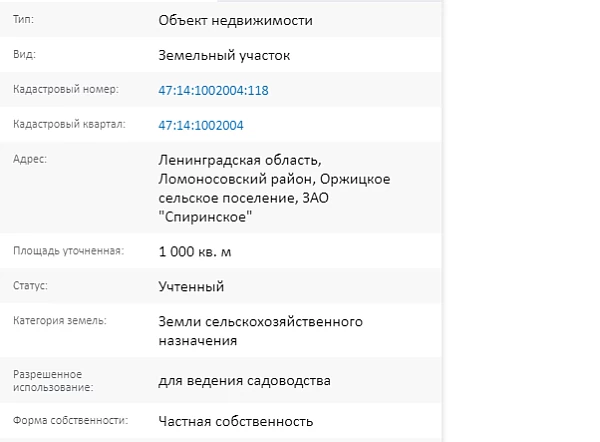Click the "Кадастровый номер:" label
Image resolution: width=600 pixels, height=442 pixels.
(x=66, y=90)
